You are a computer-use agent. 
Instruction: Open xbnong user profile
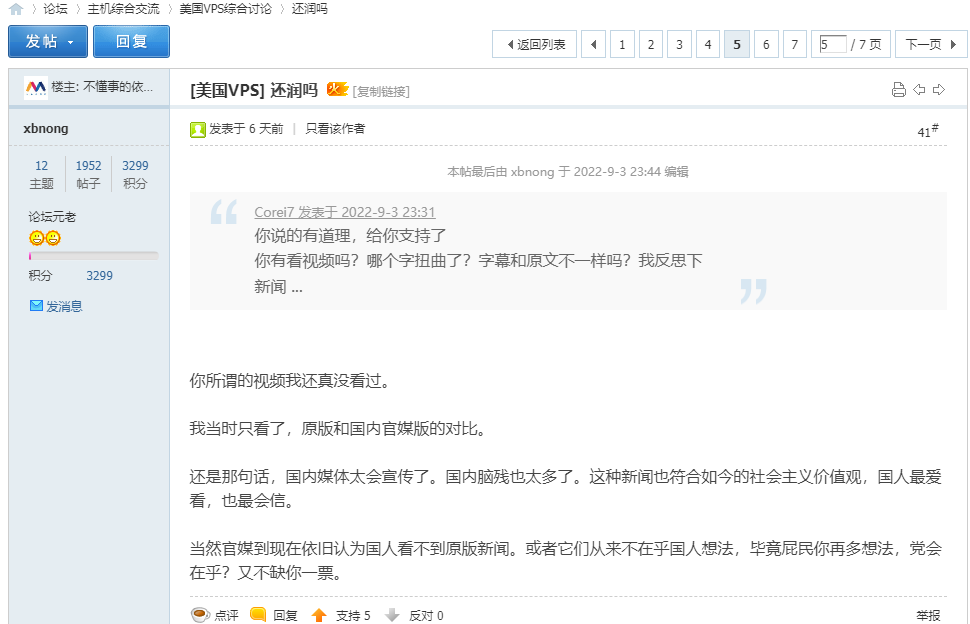click(46, 129)
